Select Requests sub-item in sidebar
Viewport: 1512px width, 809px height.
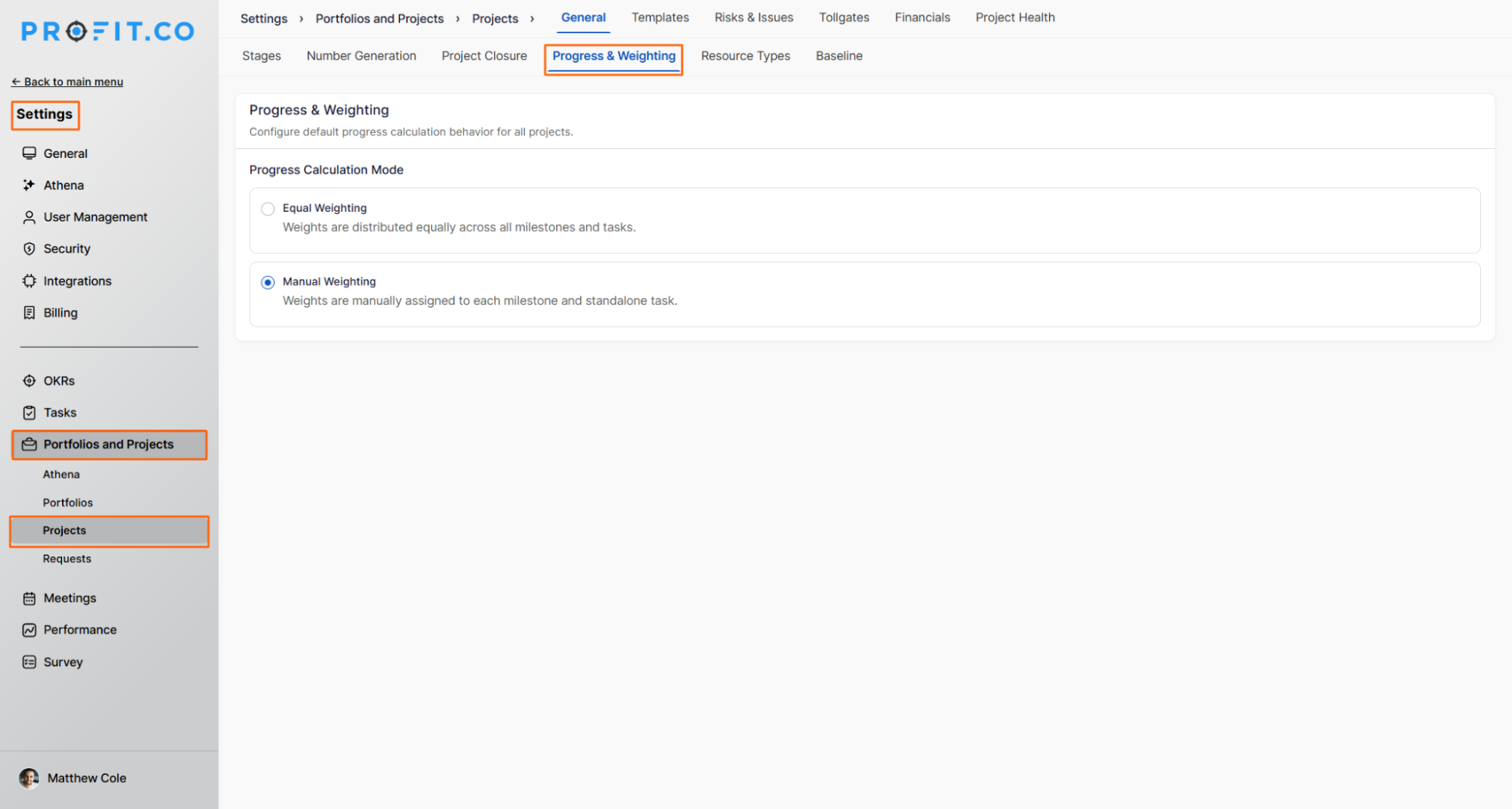click(67, 559)
